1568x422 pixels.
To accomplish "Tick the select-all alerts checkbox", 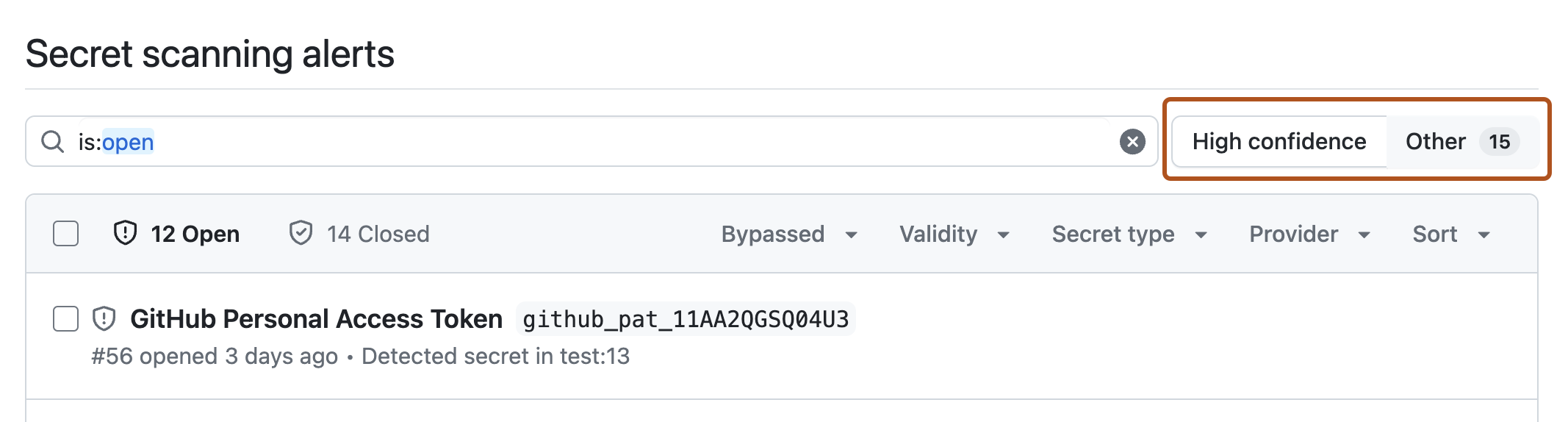I will pos(66,234).
